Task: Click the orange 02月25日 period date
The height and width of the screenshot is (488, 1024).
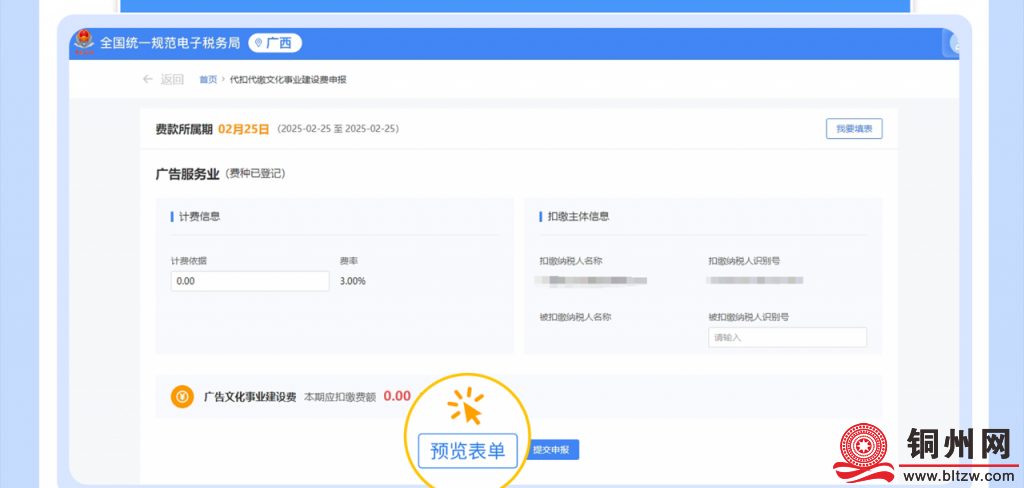Action: (x=244, y=129)
